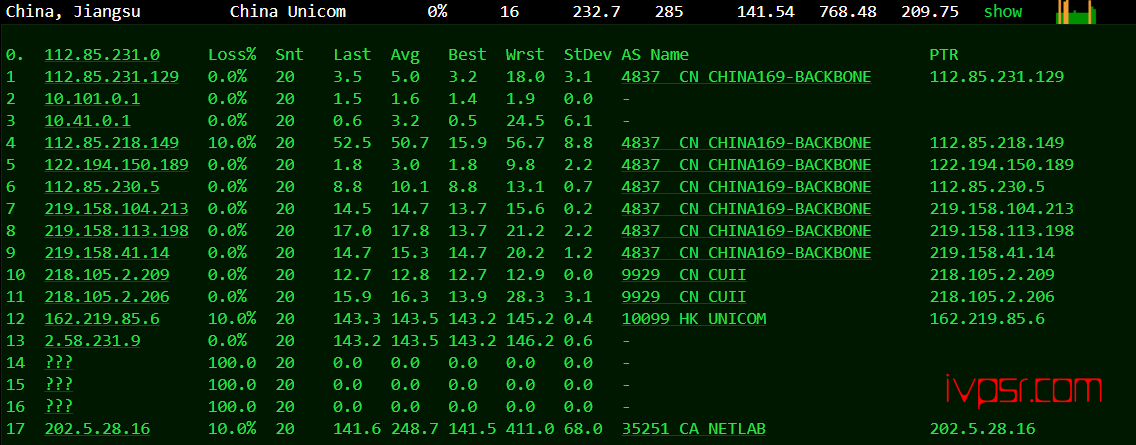Image resolution: width=1136 pixels, height=445 pixels.
Task: Open hop 9 IP link 219.158.41.14
Action: [106, 253]
